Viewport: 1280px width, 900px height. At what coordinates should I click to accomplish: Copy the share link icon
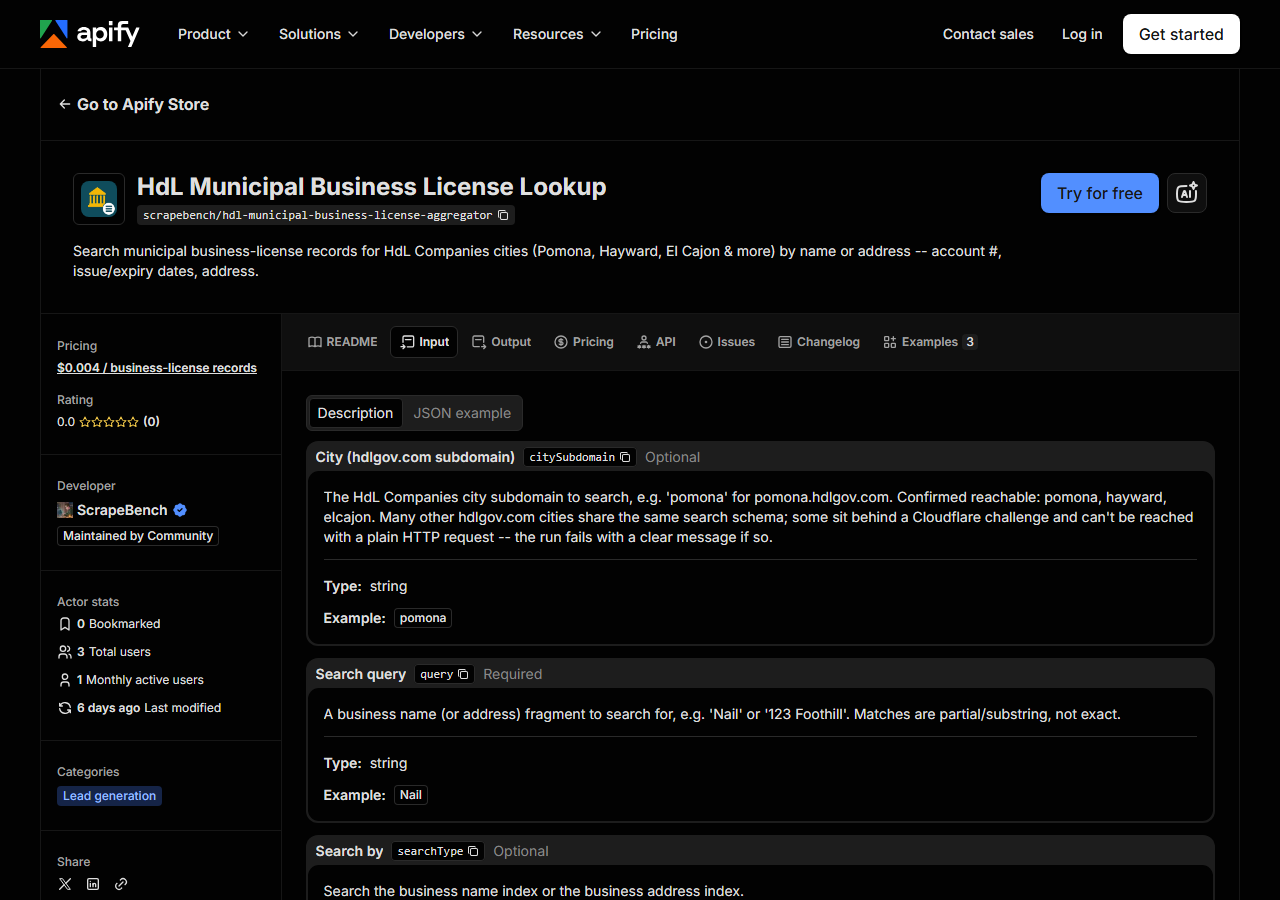[x=121, y=884]
